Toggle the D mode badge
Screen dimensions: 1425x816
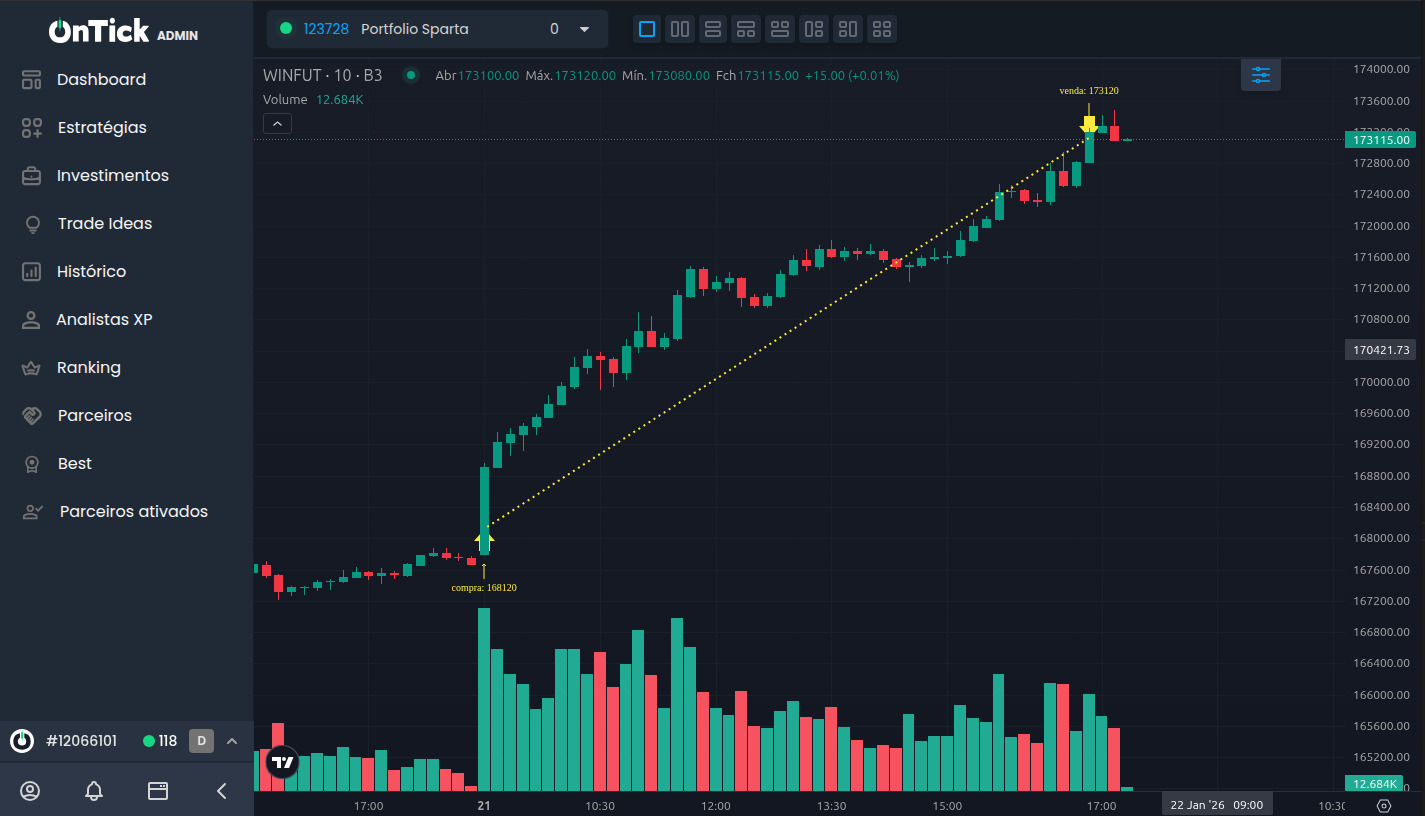201,741
